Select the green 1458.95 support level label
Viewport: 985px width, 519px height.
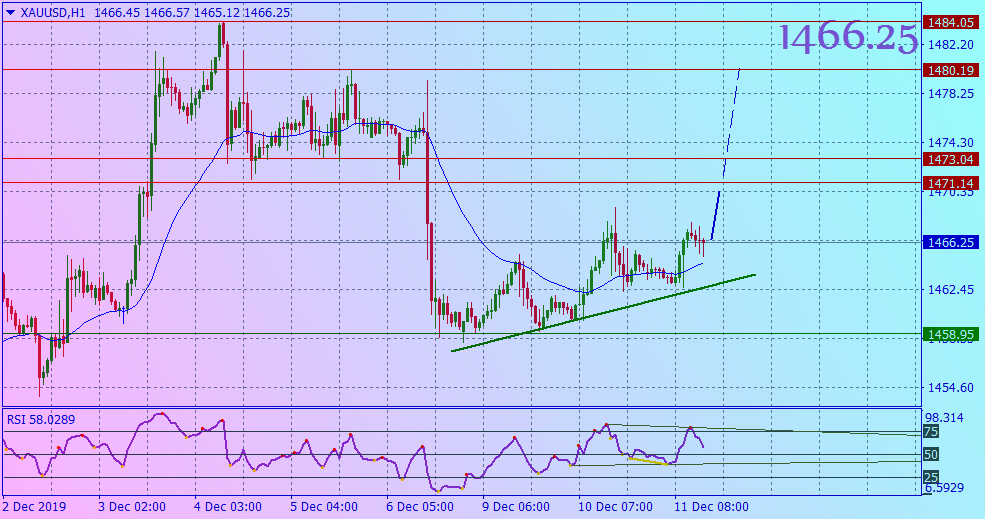pyautogui.click(x=950, y=335)
